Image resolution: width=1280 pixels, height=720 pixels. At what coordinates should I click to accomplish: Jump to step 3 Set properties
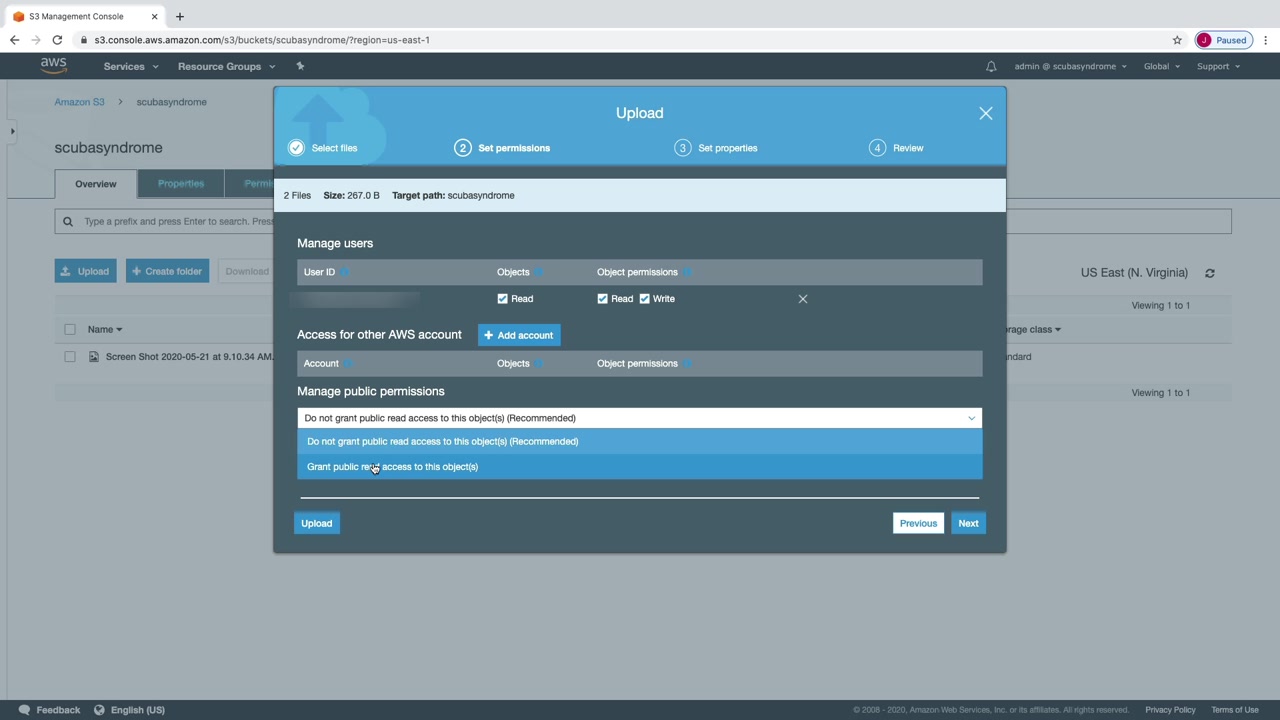point(716,148)
